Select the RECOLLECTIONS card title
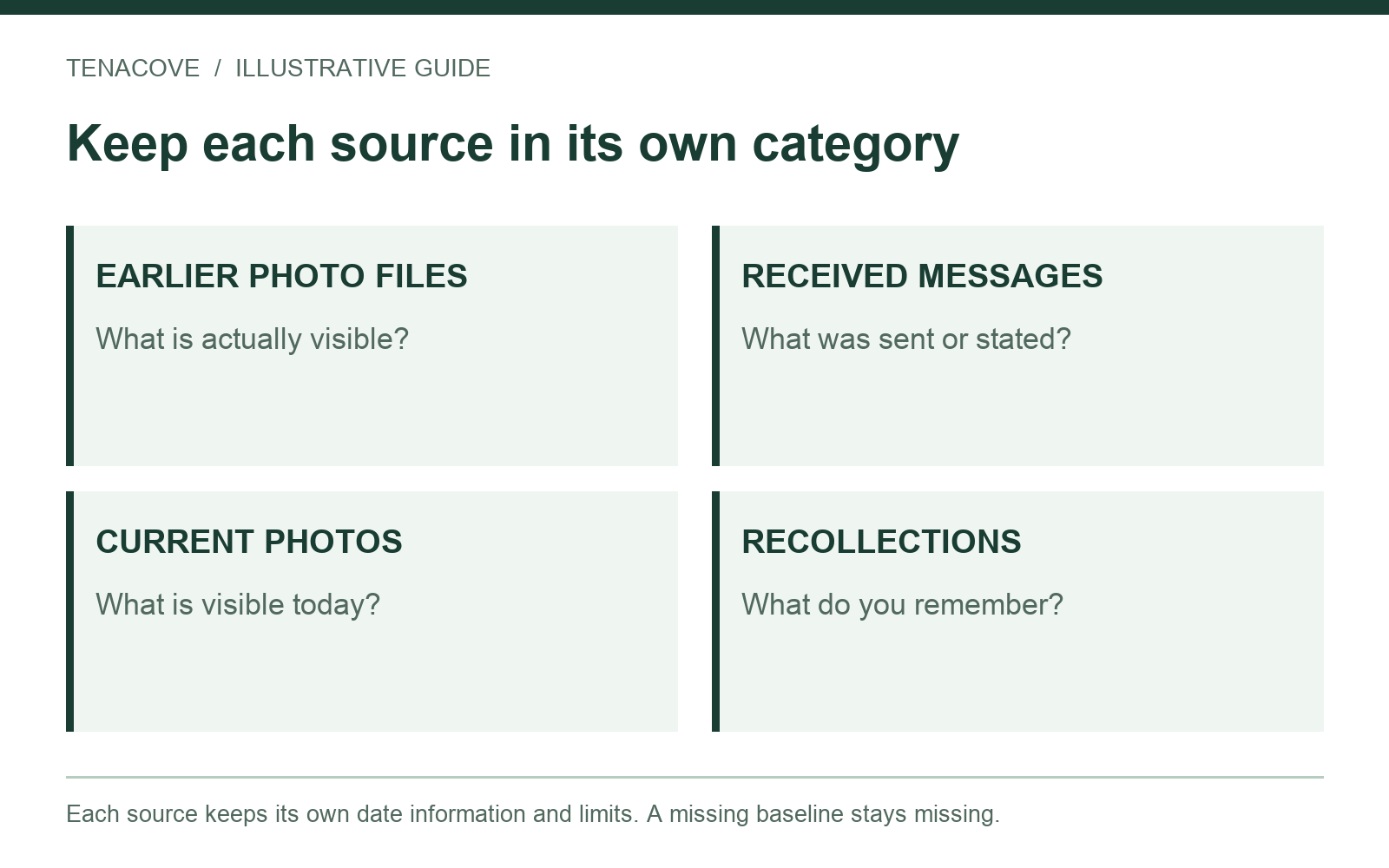The image size is (1389, 868). [881, 542]
